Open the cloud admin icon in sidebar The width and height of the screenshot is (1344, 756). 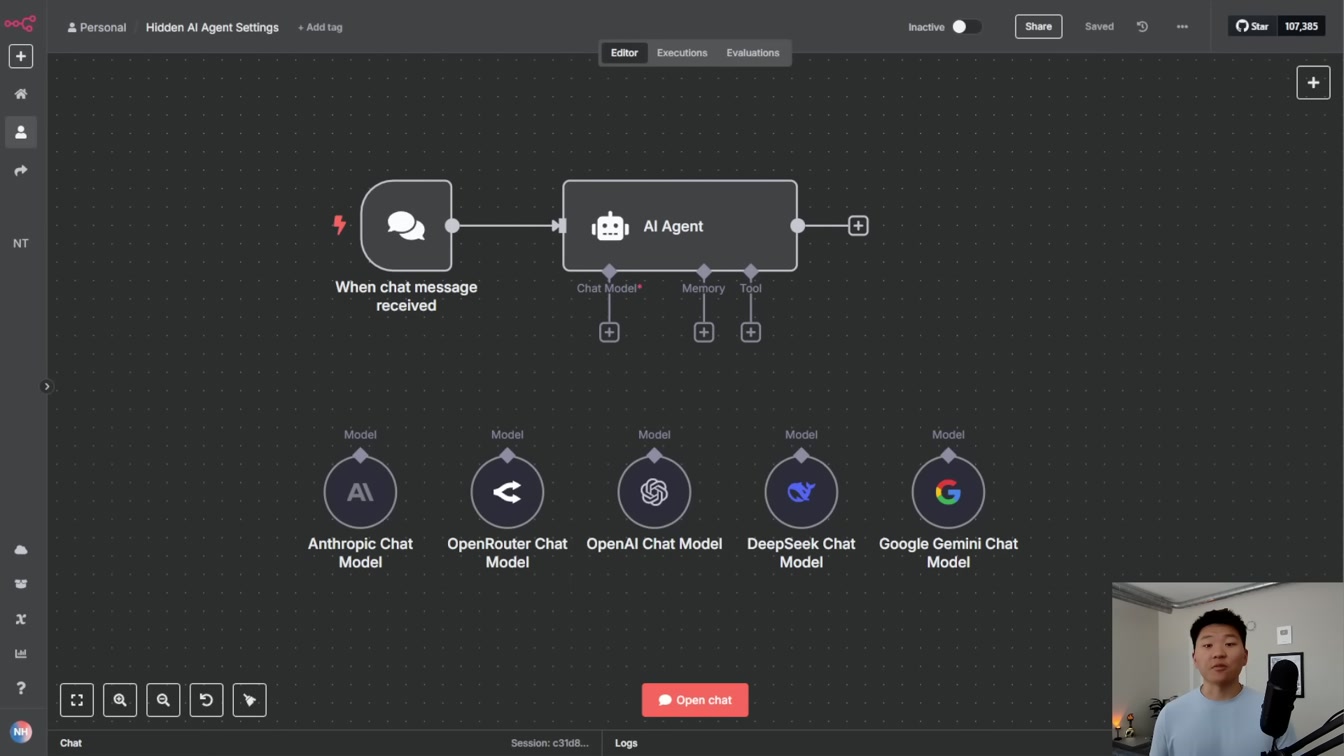pyautogui.click(x=21, y=550)
